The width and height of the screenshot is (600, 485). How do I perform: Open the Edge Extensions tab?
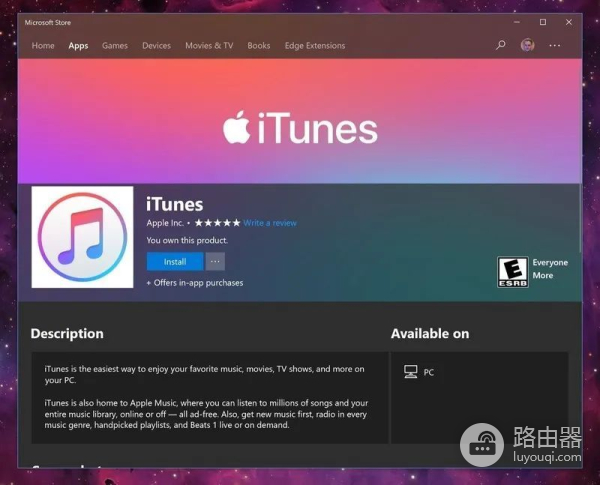(315, 46)
